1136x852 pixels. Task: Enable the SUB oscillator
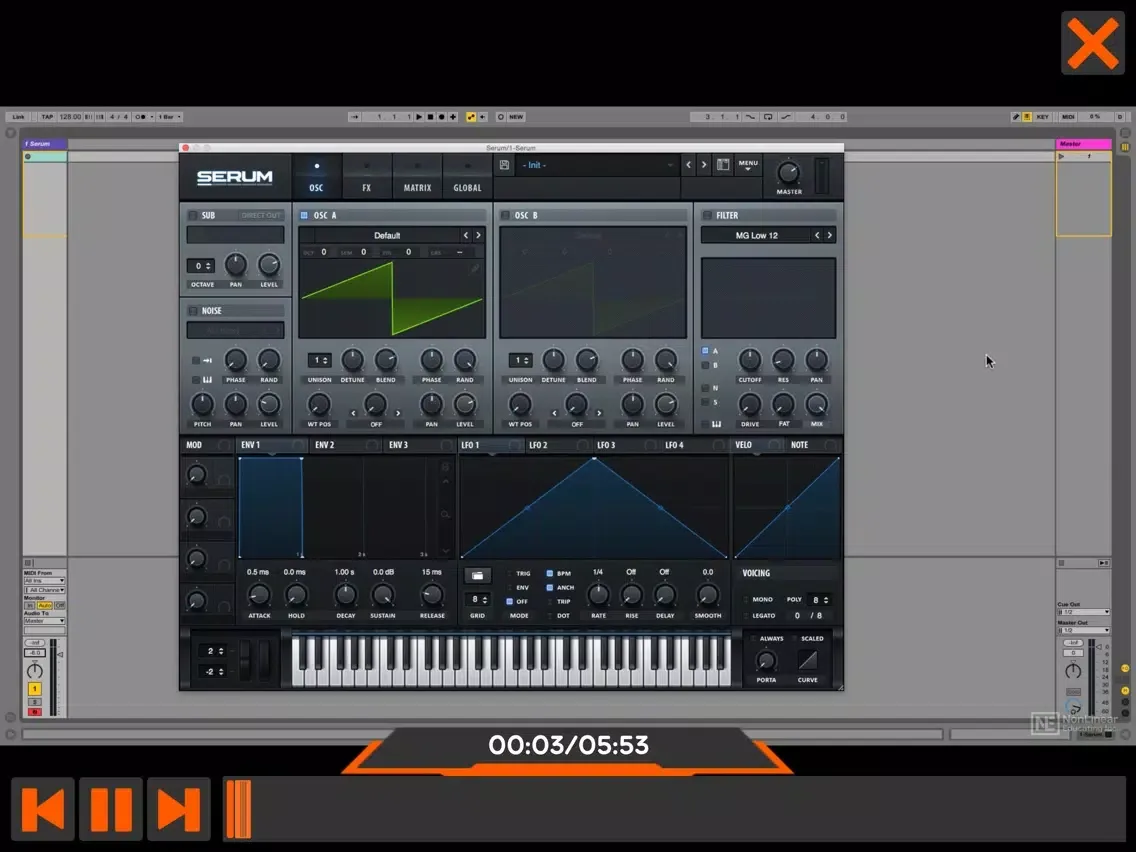[193, 215]
